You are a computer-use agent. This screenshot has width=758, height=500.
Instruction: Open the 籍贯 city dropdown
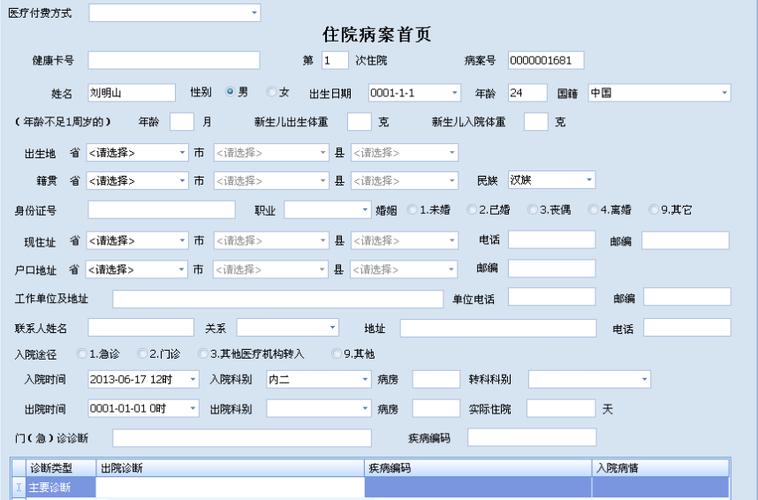tap(322, 181)
